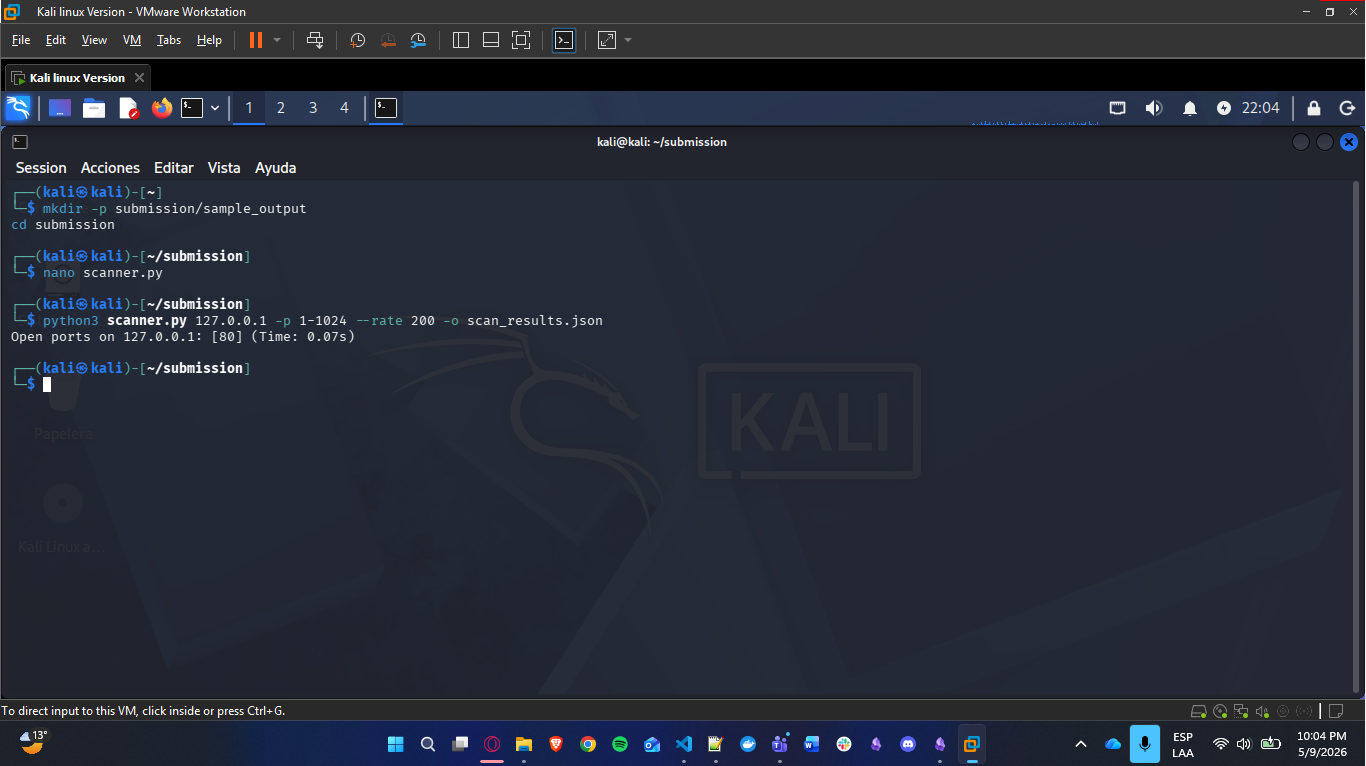Image resolution: width=1366 pixels, height=766 pixels.
Task: Open the Kali applications menu dragon icon
Action: (18, 108)
